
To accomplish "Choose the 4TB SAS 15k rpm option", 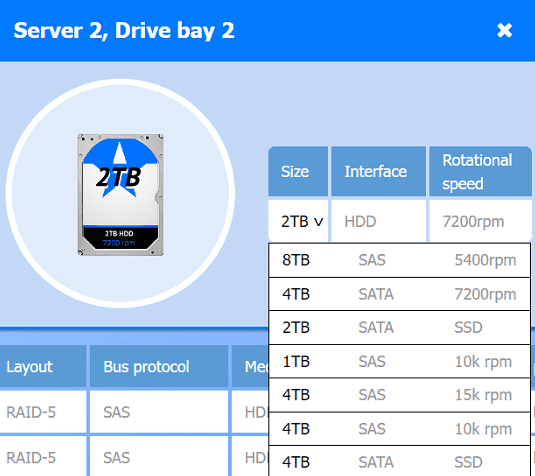I will click(x=399, y=395).
